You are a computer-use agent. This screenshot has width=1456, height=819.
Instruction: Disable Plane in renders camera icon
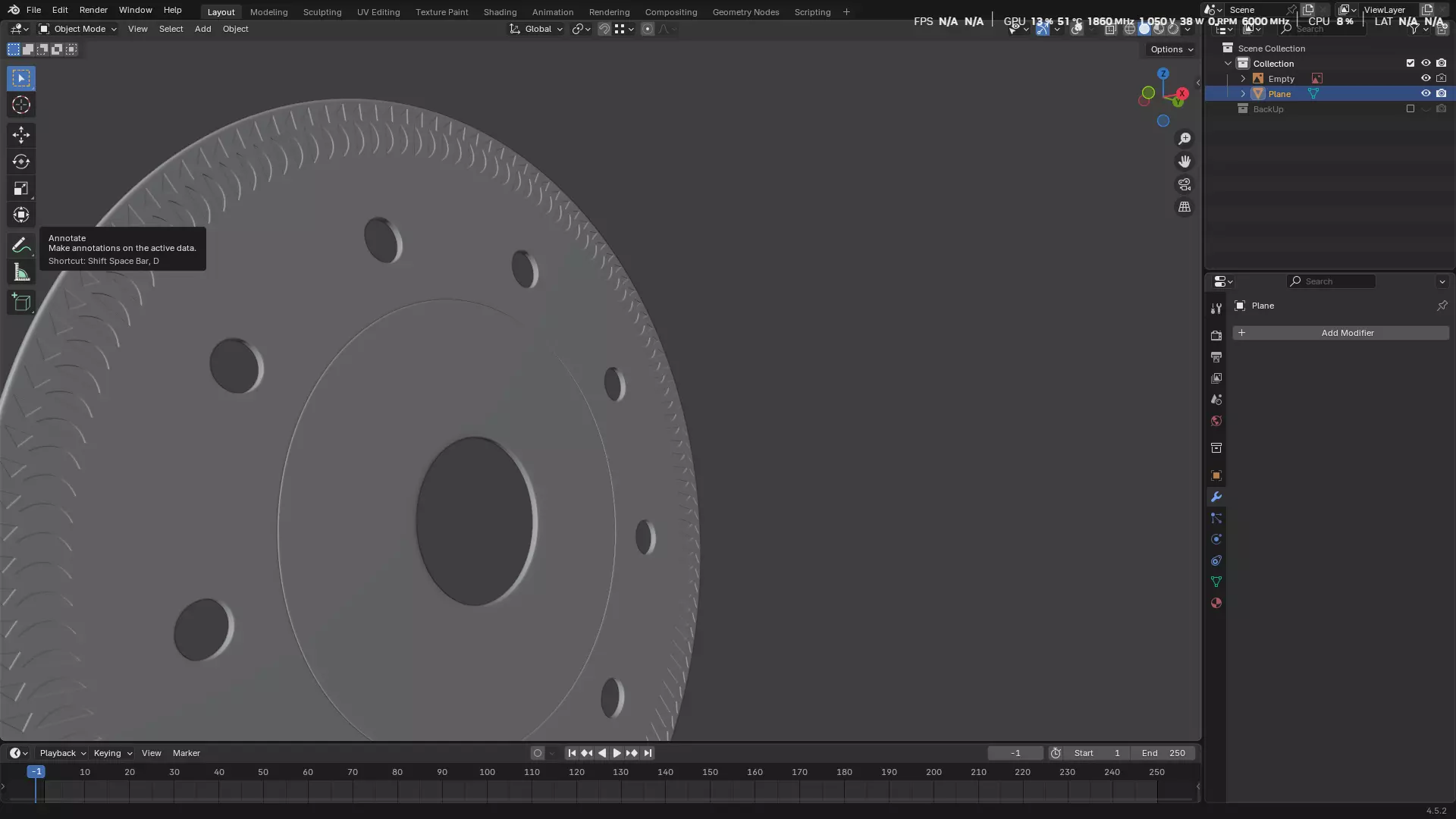[1442, 93]
